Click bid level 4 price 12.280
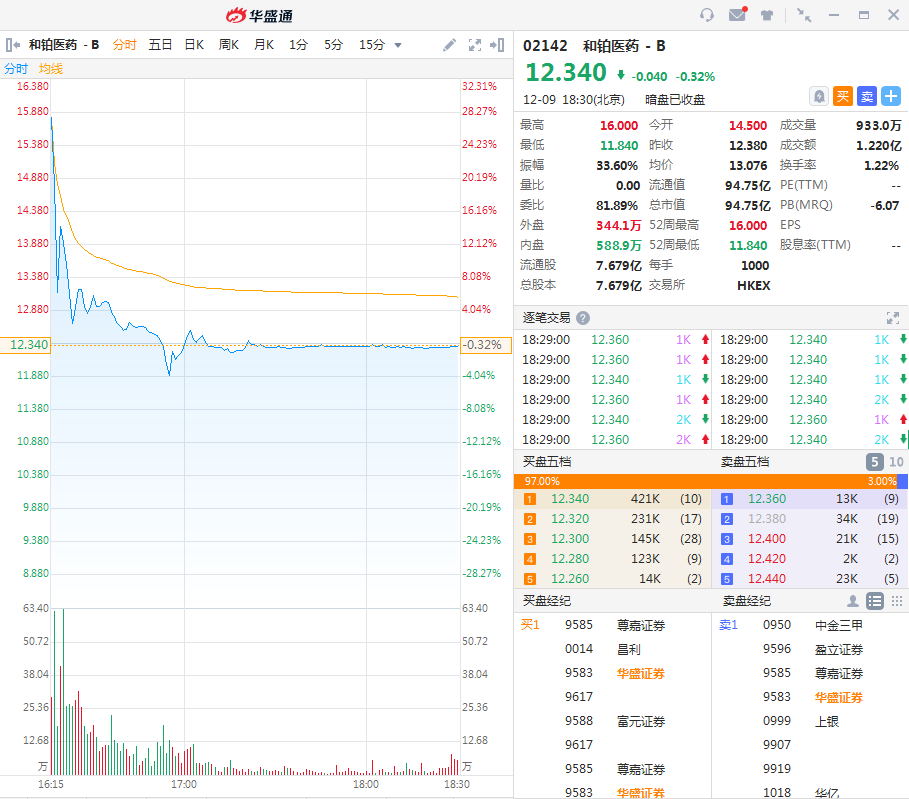This screenshot has height=799, width=909. 570,559
